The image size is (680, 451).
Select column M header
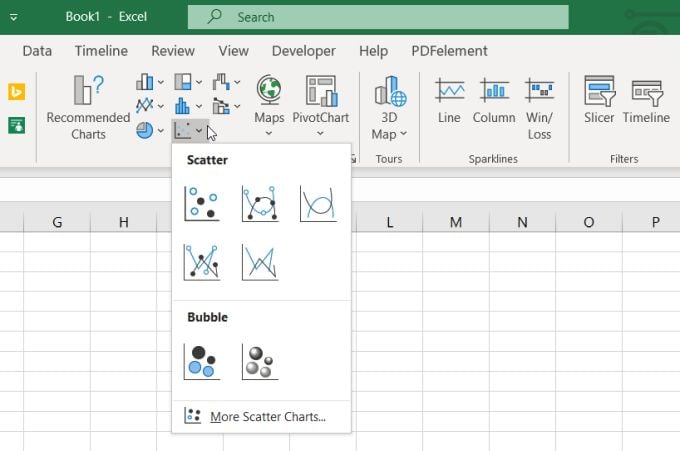(456, 222)
